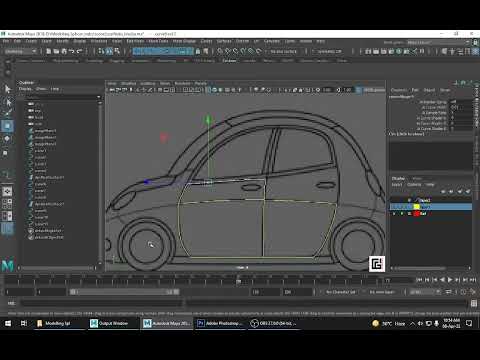Screen dimensions: 480x360
Task: Click the Undo arrow icon
Action: coord(71,51)
